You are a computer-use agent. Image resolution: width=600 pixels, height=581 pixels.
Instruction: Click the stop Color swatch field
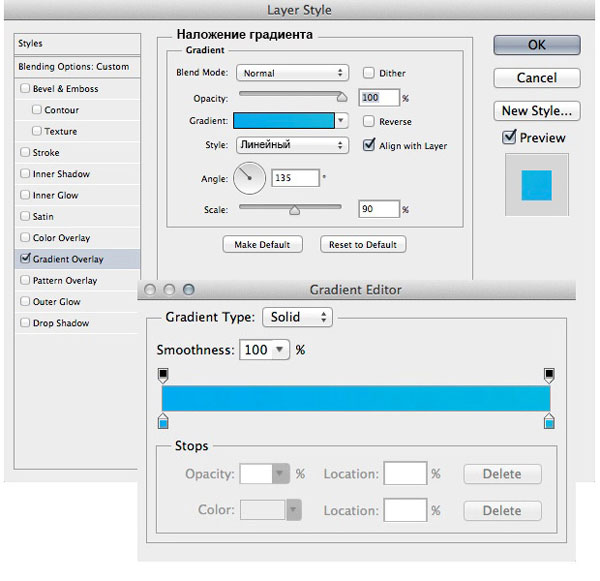tap(263, 510)
